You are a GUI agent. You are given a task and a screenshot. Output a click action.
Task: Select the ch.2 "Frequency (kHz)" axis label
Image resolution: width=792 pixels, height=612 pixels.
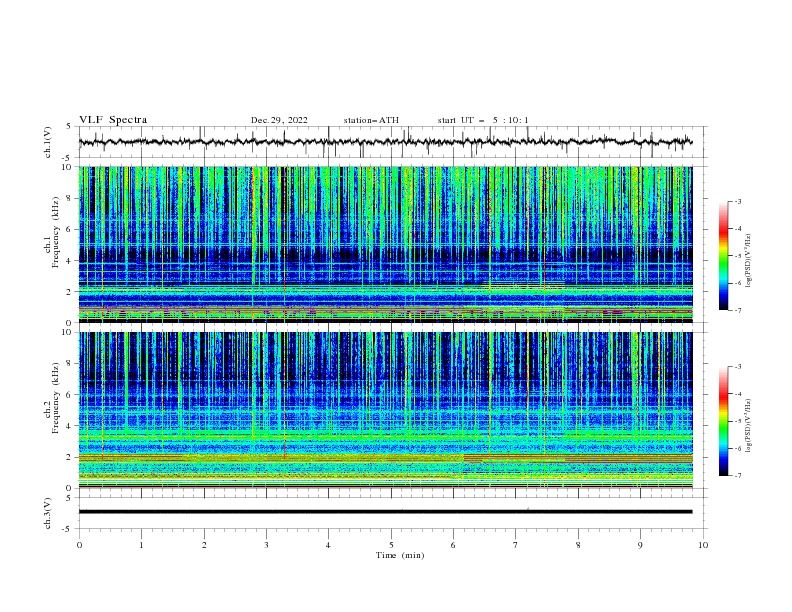(x=56, y=397)
